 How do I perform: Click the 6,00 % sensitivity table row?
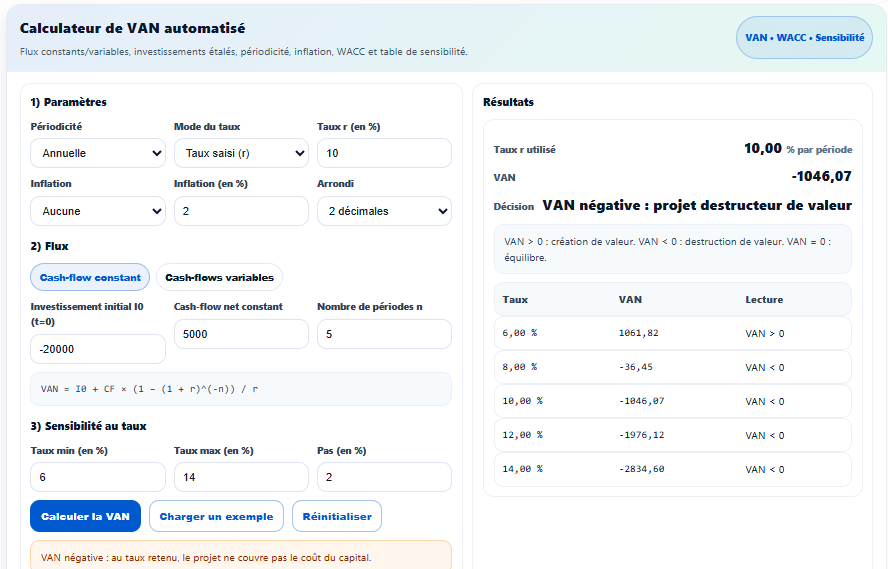pos(672,333)
